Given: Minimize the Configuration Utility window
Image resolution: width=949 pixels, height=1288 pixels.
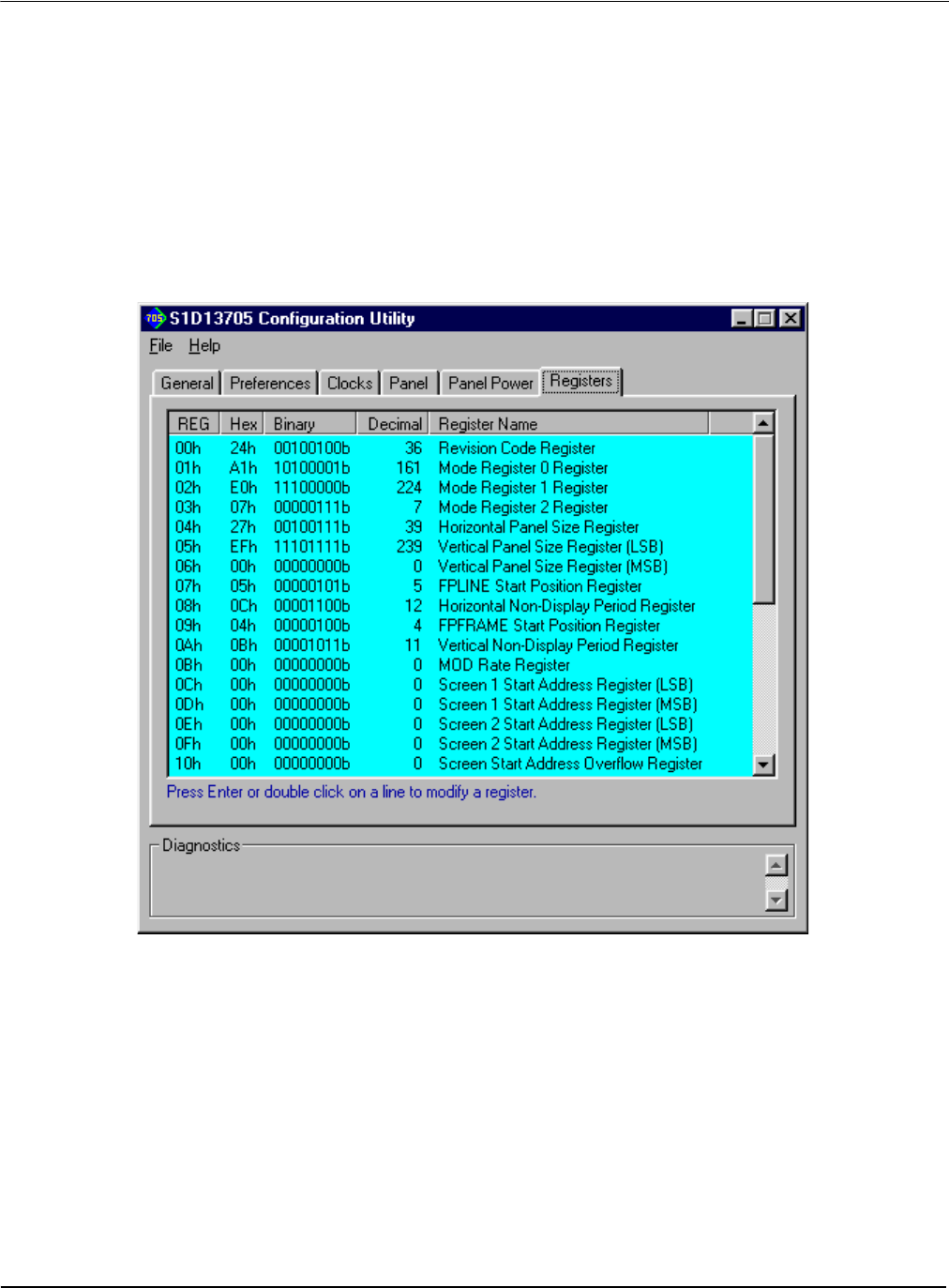Looking at the screenshot, I should point(742,319).
